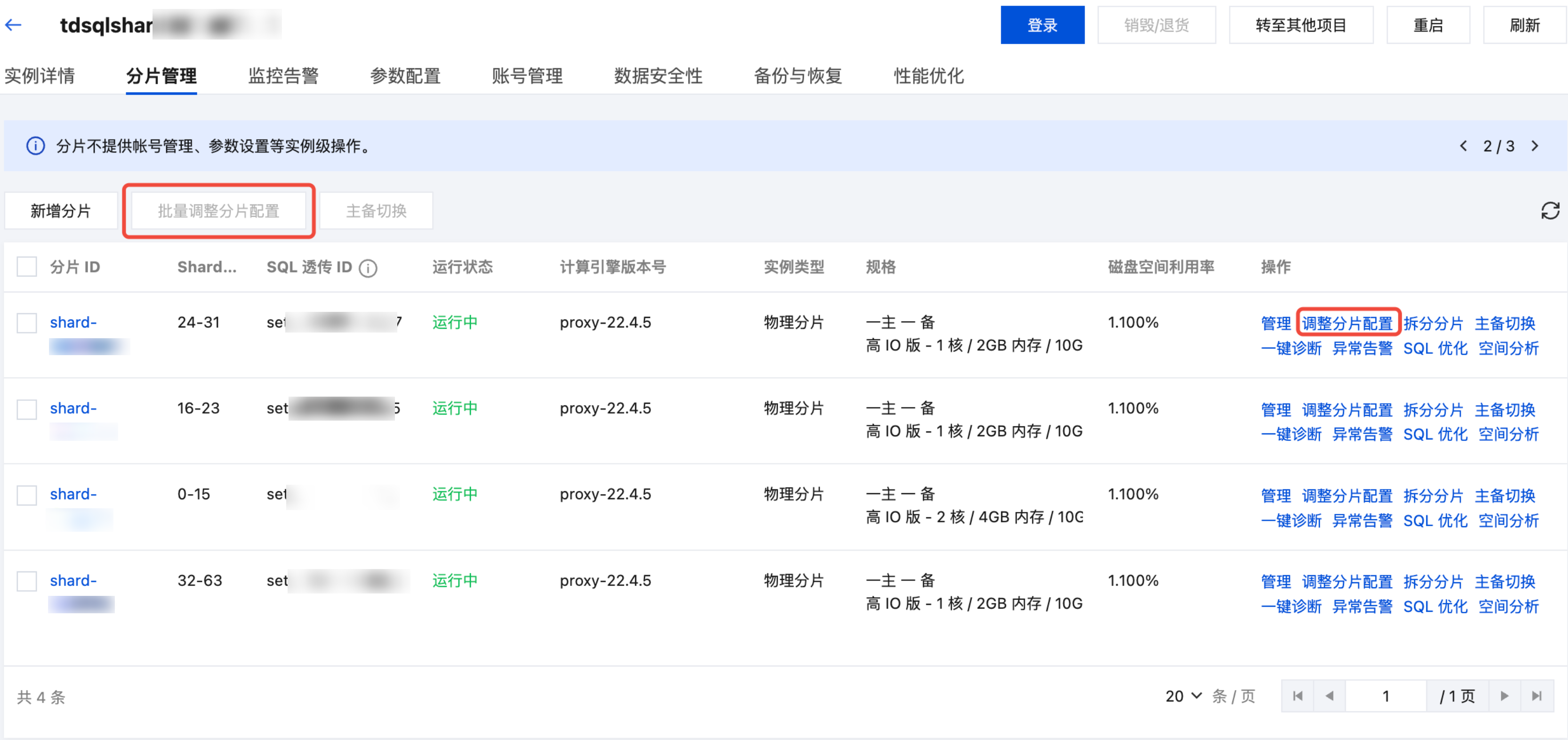Go to previous notice with left chevron
This screenshot has height=740, width=1568.
[x=1463, y=146]
